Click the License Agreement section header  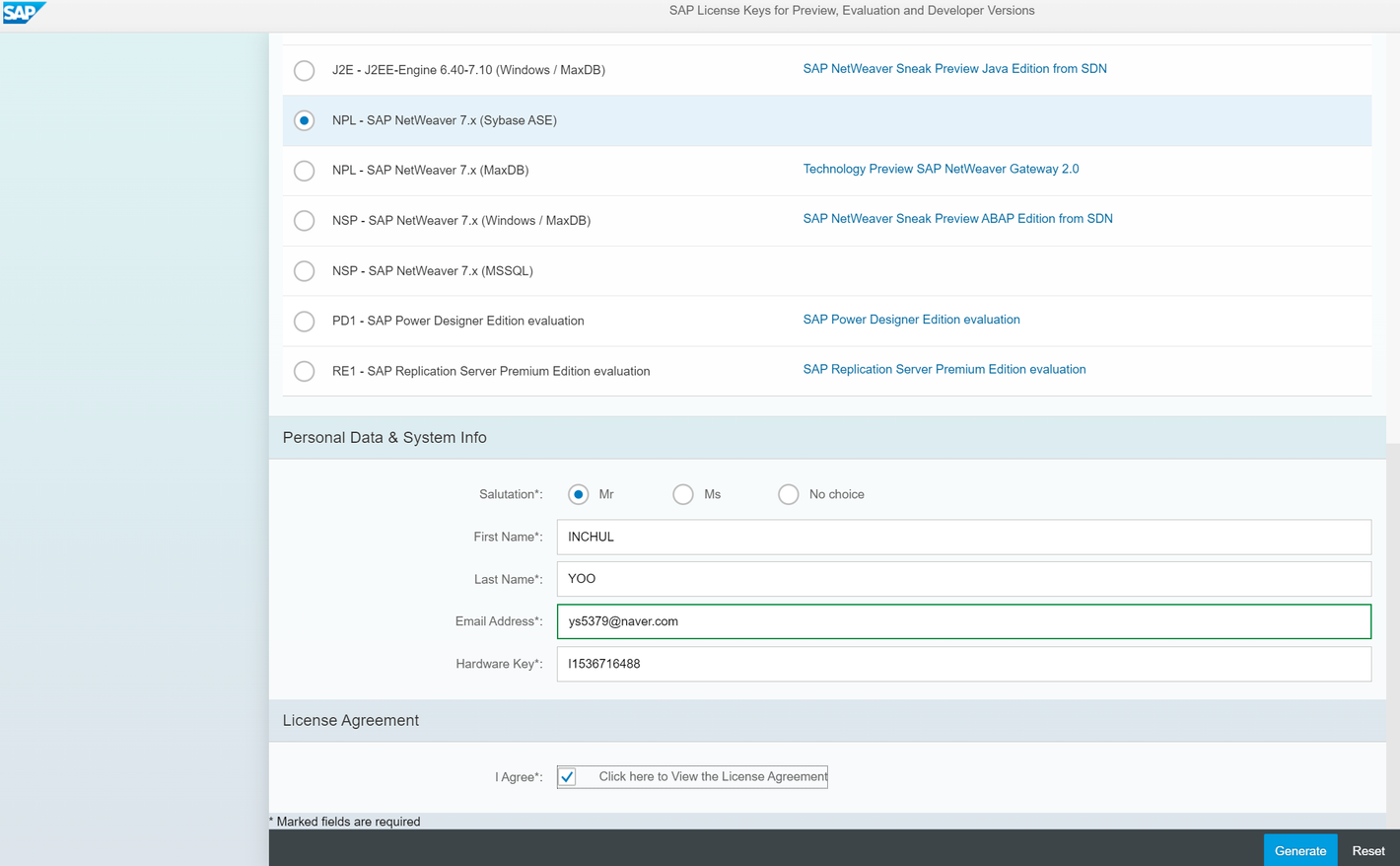click(x=351, y=721)
